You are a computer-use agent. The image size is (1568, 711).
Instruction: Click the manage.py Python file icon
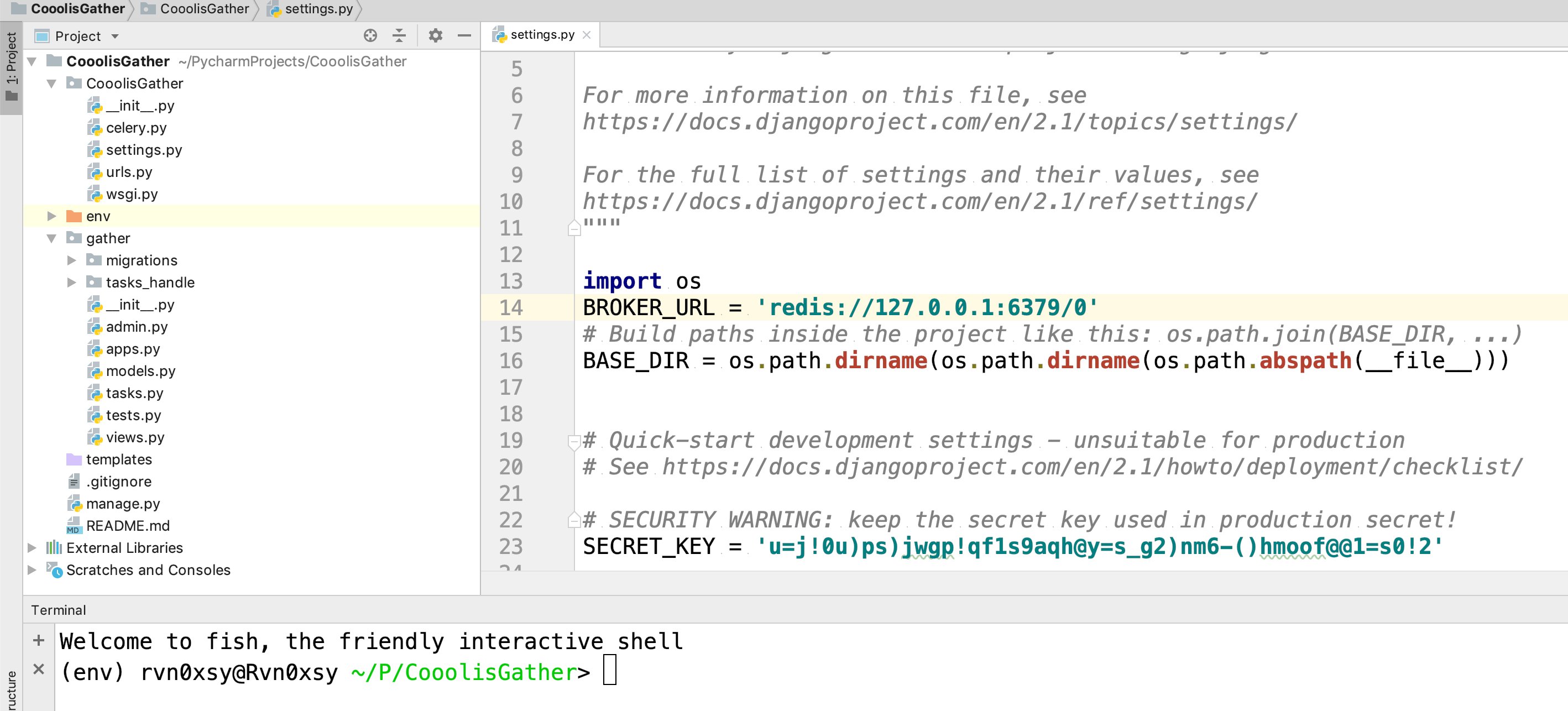pos(74,504)
